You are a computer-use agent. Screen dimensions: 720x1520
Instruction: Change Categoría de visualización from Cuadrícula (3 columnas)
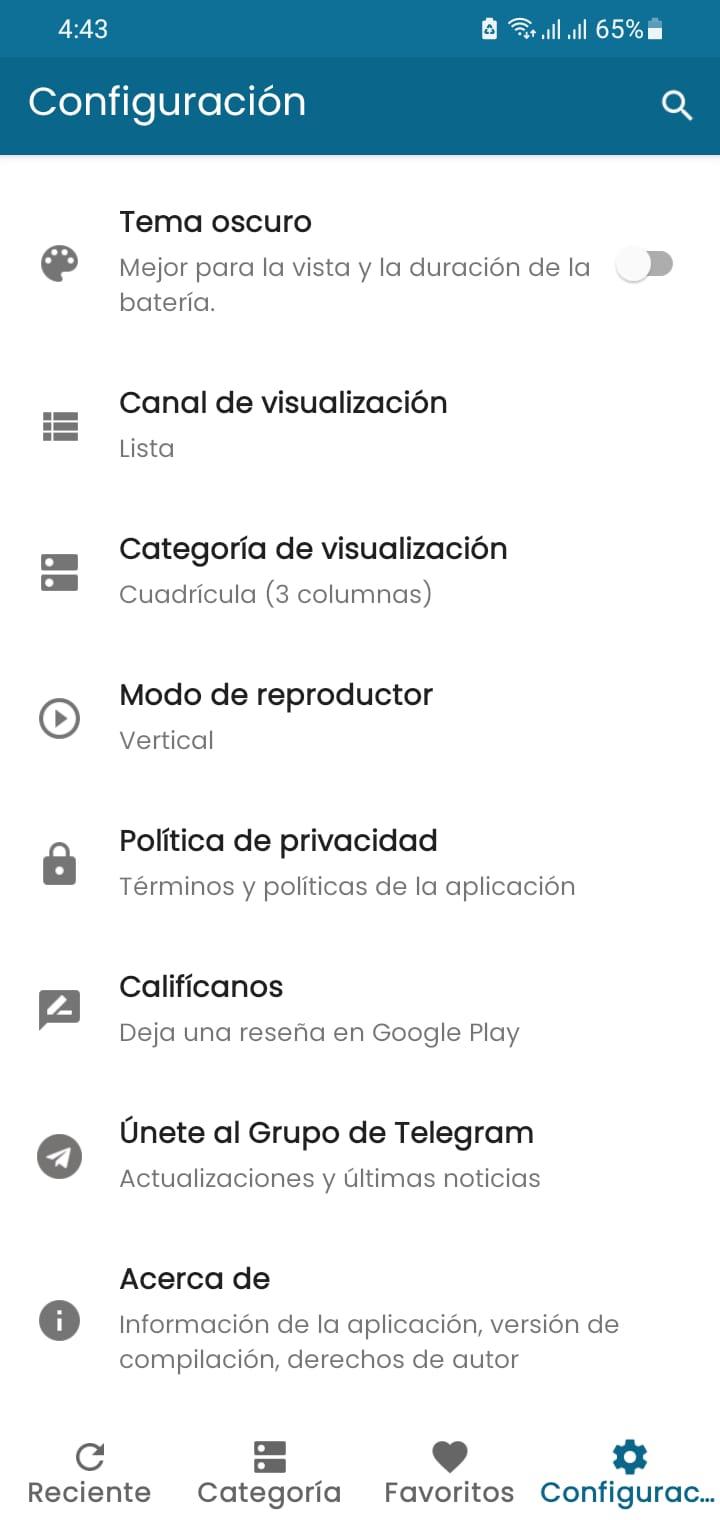pos(360,572)
